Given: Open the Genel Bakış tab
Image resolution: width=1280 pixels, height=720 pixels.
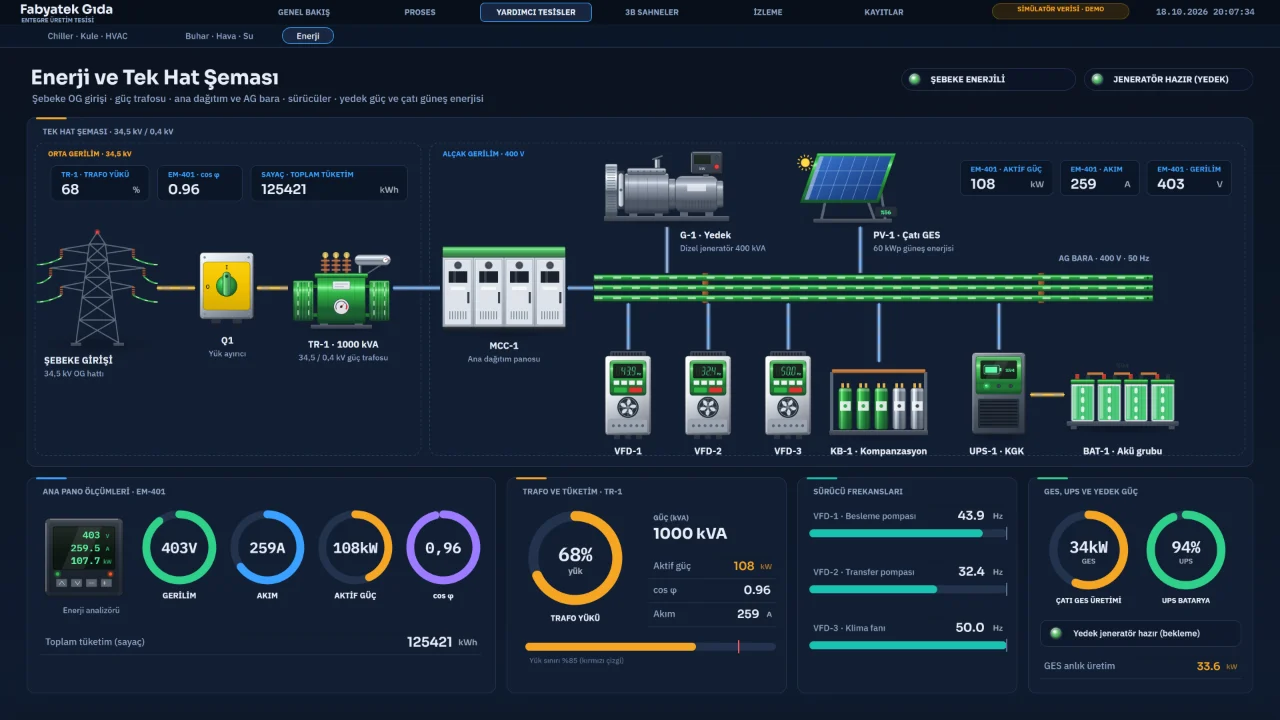Looking at the screenshot, I should (304, 12).
